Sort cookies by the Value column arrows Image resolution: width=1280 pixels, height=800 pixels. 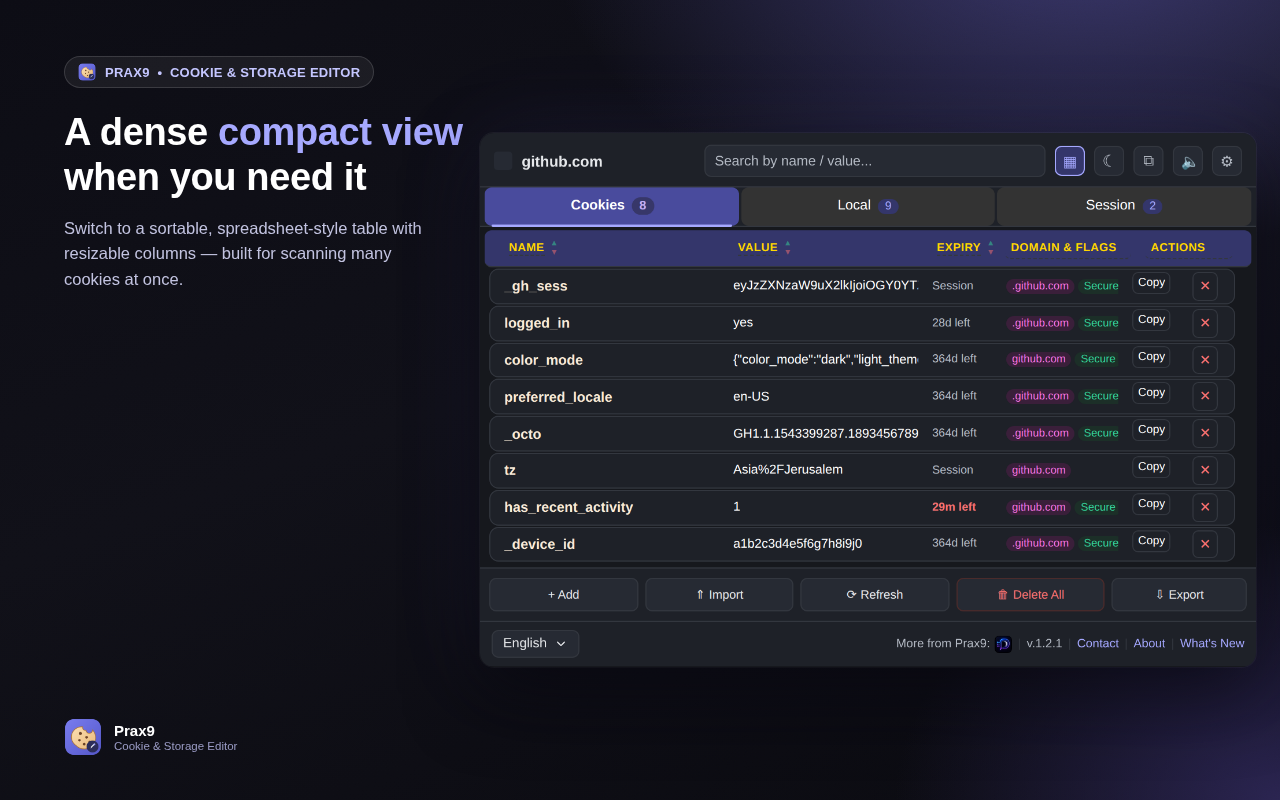(788, 247)
